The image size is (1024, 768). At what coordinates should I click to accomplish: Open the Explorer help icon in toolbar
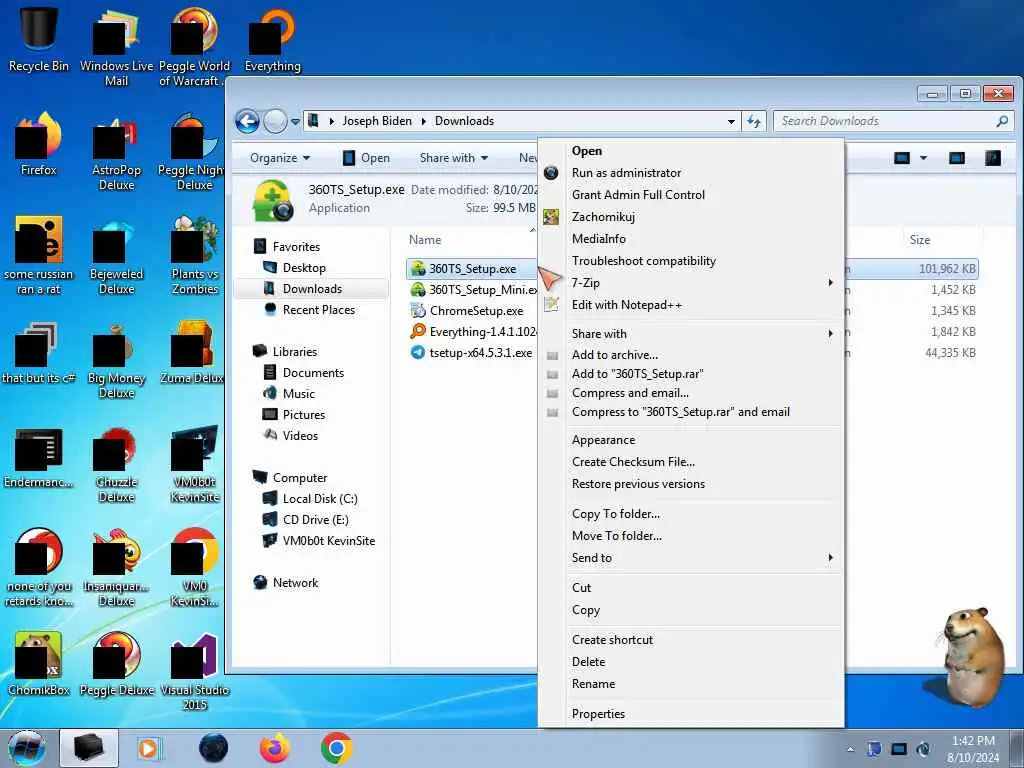coord(993,158)
